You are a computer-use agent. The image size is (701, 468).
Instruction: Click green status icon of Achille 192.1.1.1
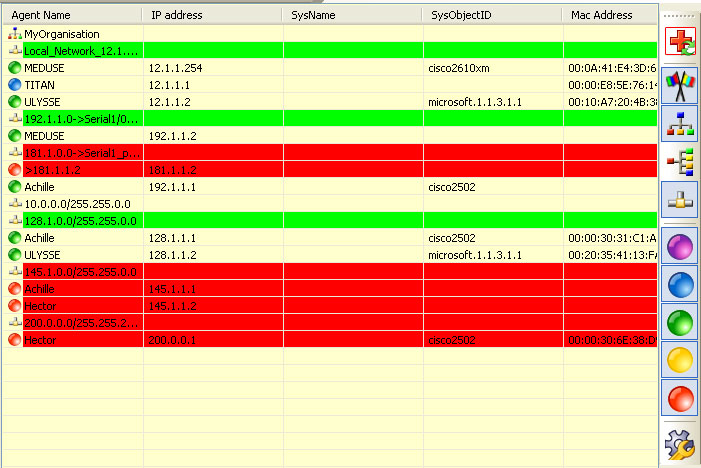click(15, 186)
